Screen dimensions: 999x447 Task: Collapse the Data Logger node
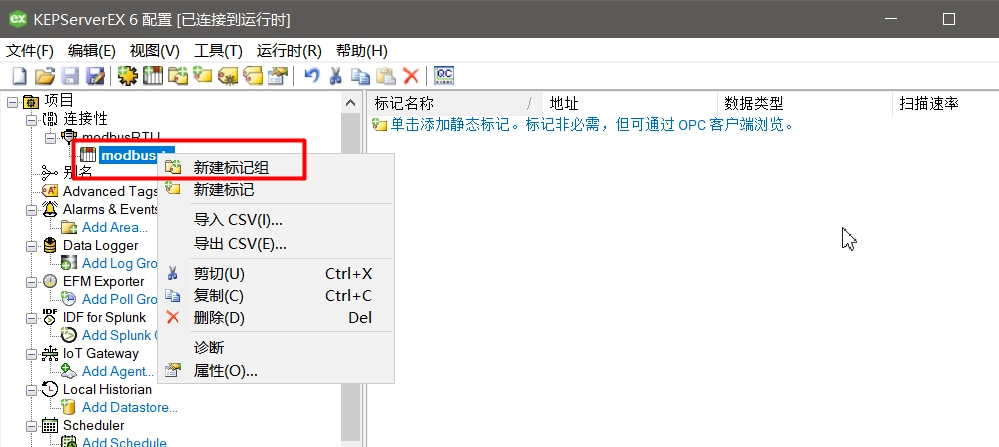(x=32, y=246)
